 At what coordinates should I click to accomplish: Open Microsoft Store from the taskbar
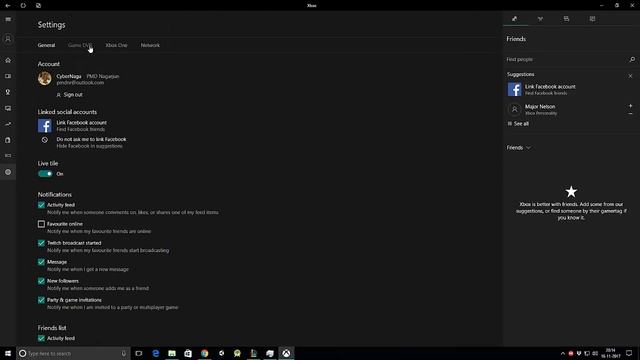[x=188, y=353]
